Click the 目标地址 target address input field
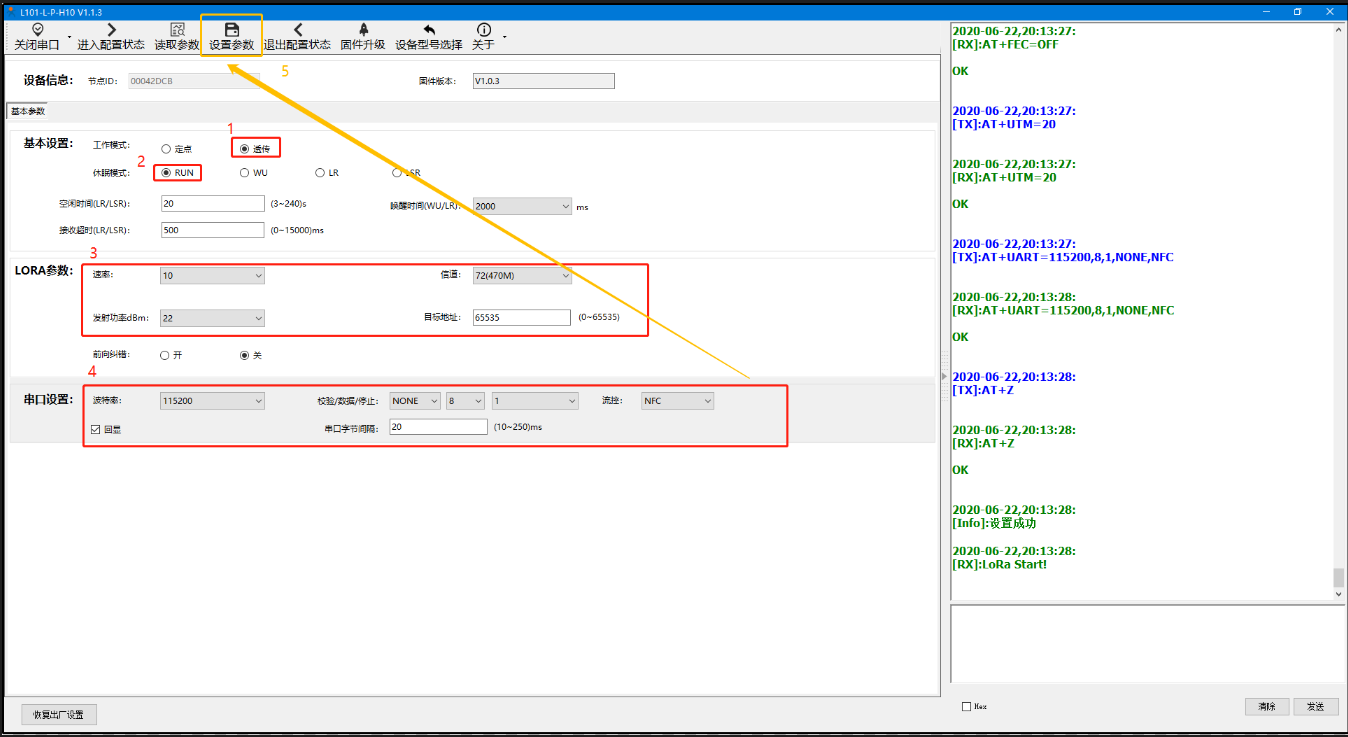This screenshot has width=1348, height=737. (521, 317)
